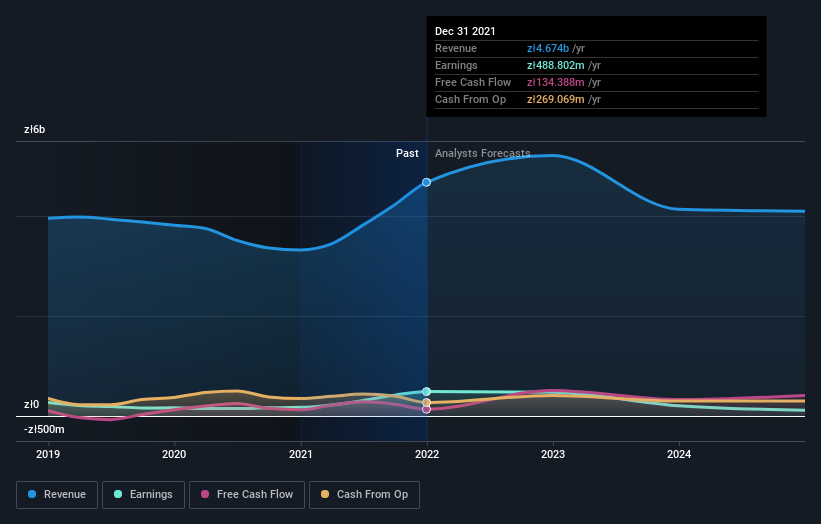Toggle the Cash From Op legend button
The width and height of the screenshot is (821, 524).
pos(364,495)
